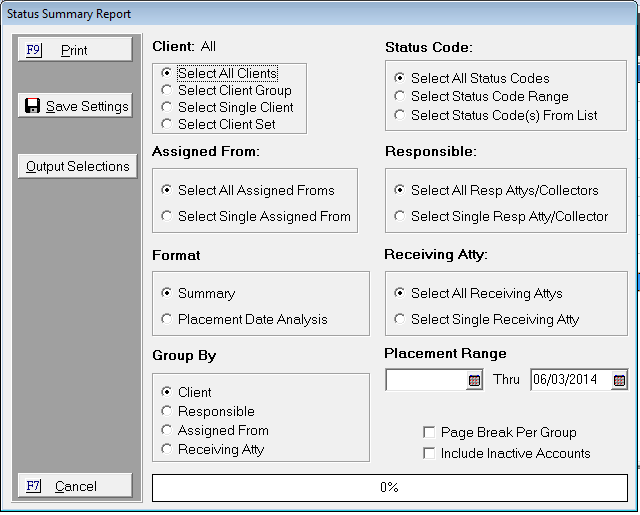Open calendar for Placement Range start date
This screenshot has height=515, width=640.
coord(474,380)
